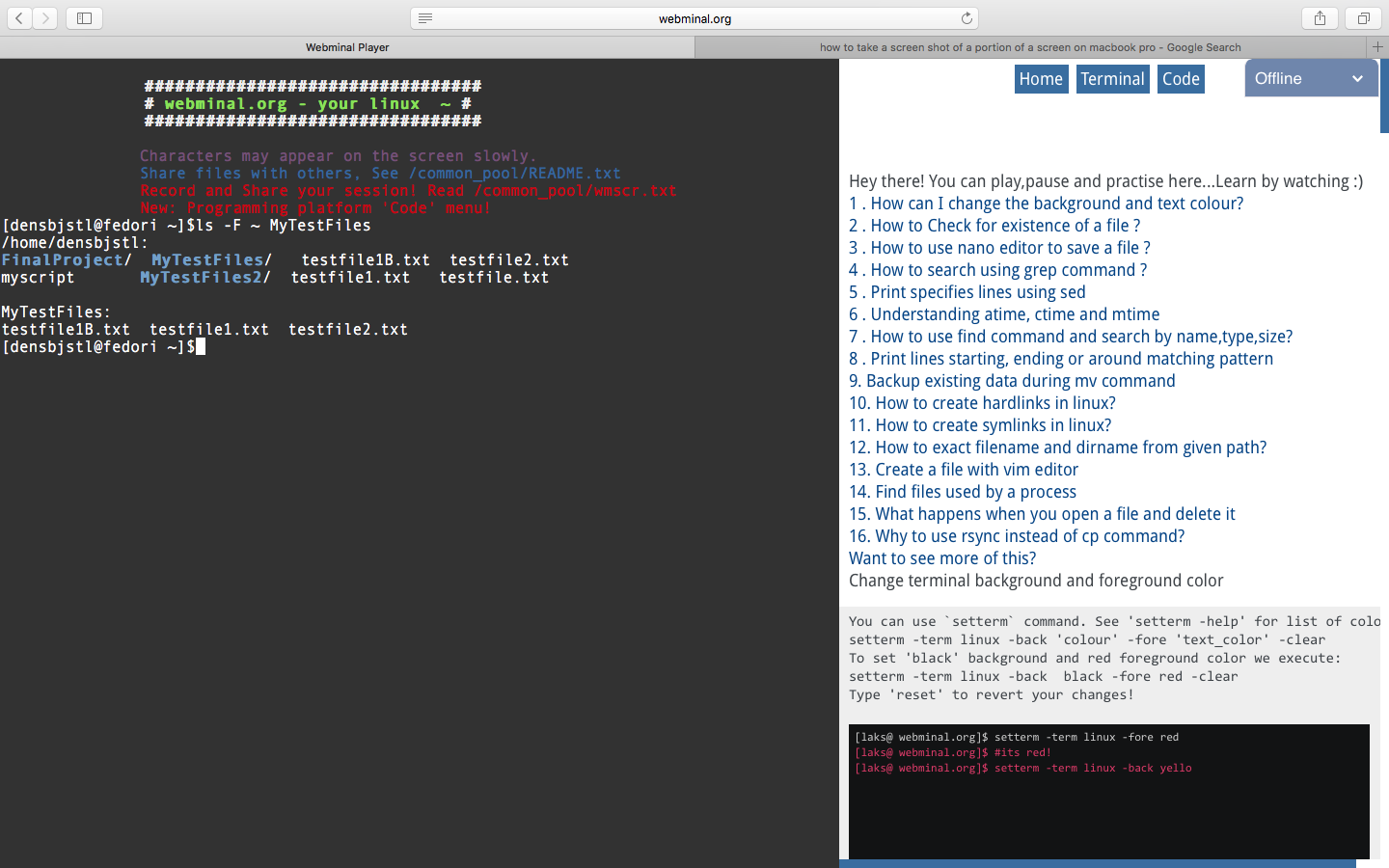Click MyTestFiles2/ directory name in terminal output
Viewport: 1389px width, 868px height.
[205, 278]
